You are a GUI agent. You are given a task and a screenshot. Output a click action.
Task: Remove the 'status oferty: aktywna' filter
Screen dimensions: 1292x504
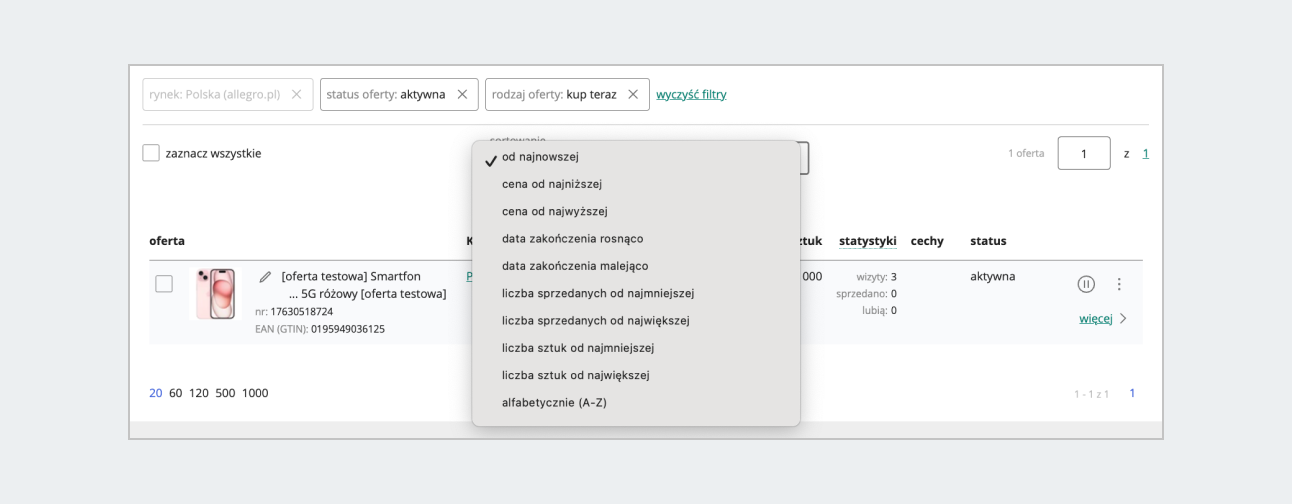pyautogui.click(x=461, y=94)
